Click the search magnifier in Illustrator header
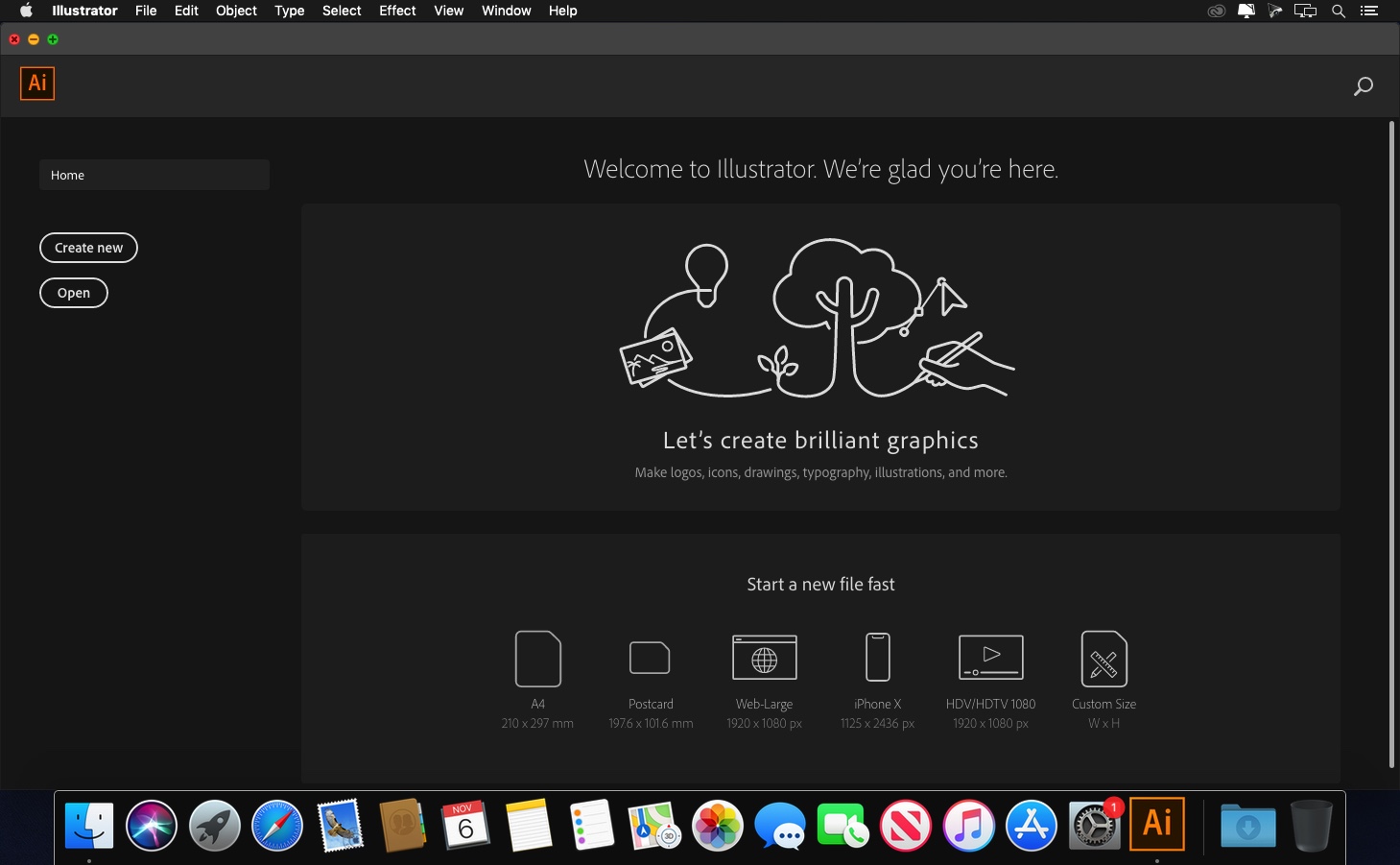 click(x=1363, y=86)
